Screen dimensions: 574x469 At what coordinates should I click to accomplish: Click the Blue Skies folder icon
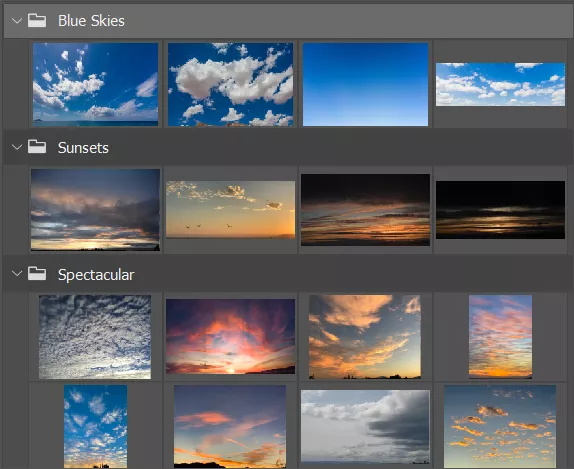click(x=37, y=21)
